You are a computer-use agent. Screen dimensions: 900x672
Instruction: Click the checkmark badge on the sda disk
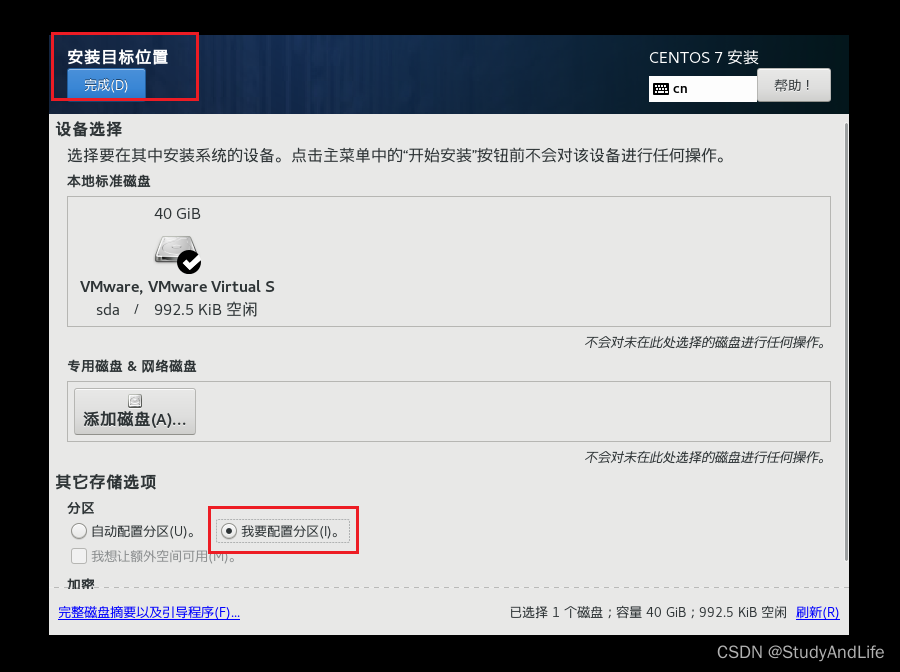point(189,262)
